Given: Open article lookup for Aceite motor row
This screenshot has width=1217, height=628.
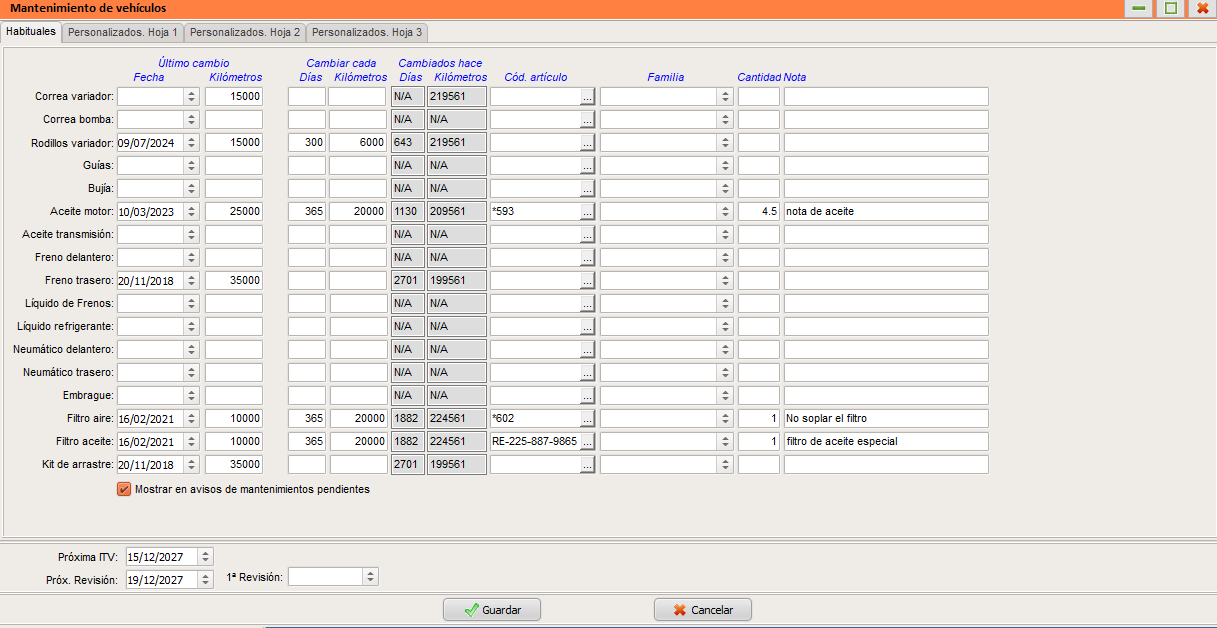Looking at the screenshot, I should coord(588,212).
